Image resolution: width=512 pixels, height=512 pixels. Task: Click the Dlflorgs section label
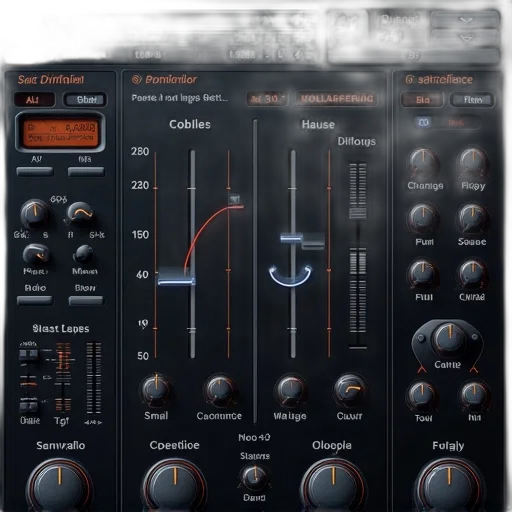pos(356,141)
